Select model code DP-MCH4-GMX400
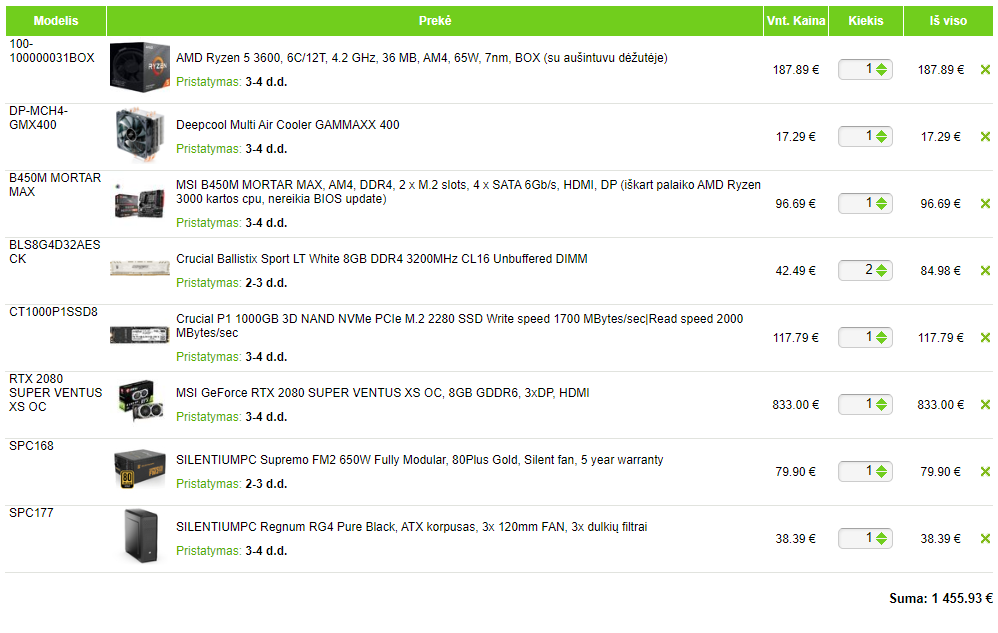Image resolution: width=998 pixels, height=633 pixels. 38,118
